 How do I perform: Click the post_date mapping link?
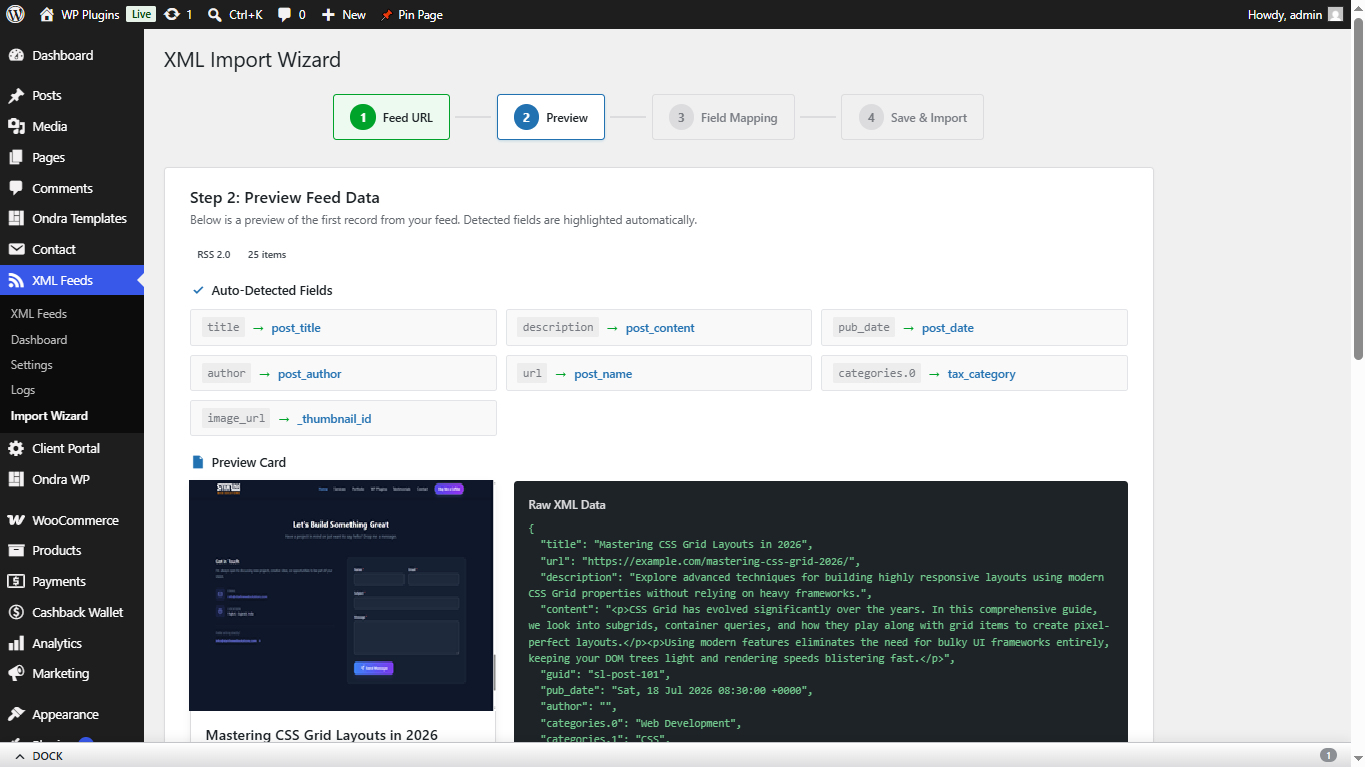point(948,328)
